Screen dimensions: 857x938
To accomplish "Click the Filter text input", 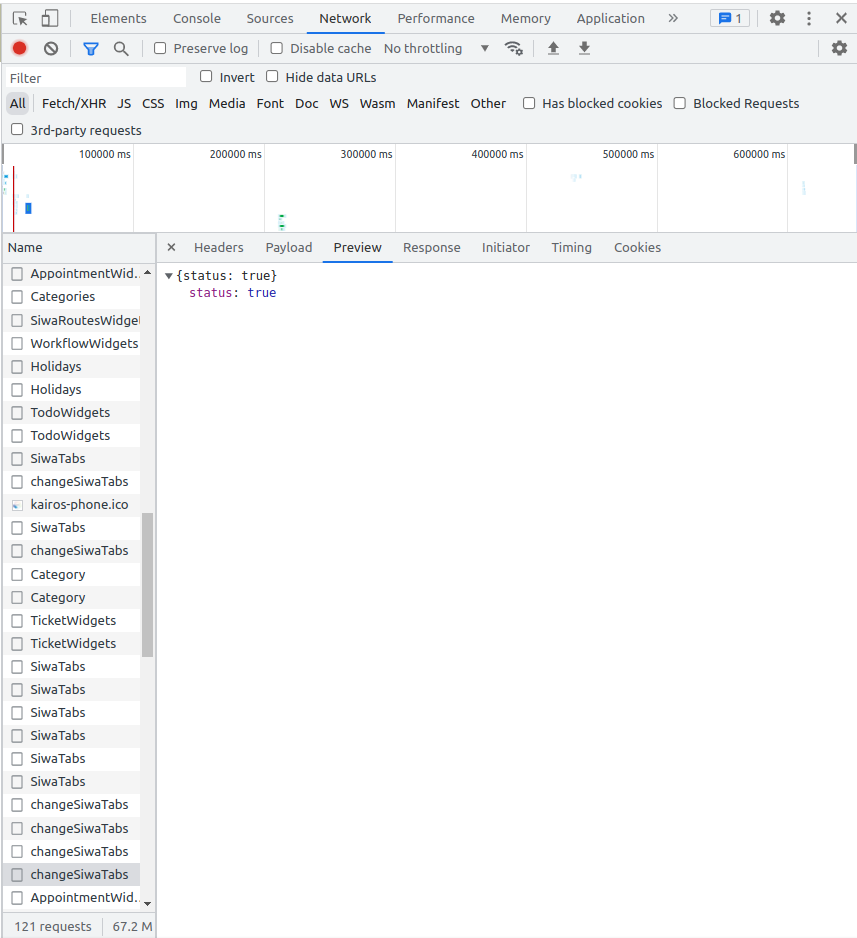I will tap(96, 78).
